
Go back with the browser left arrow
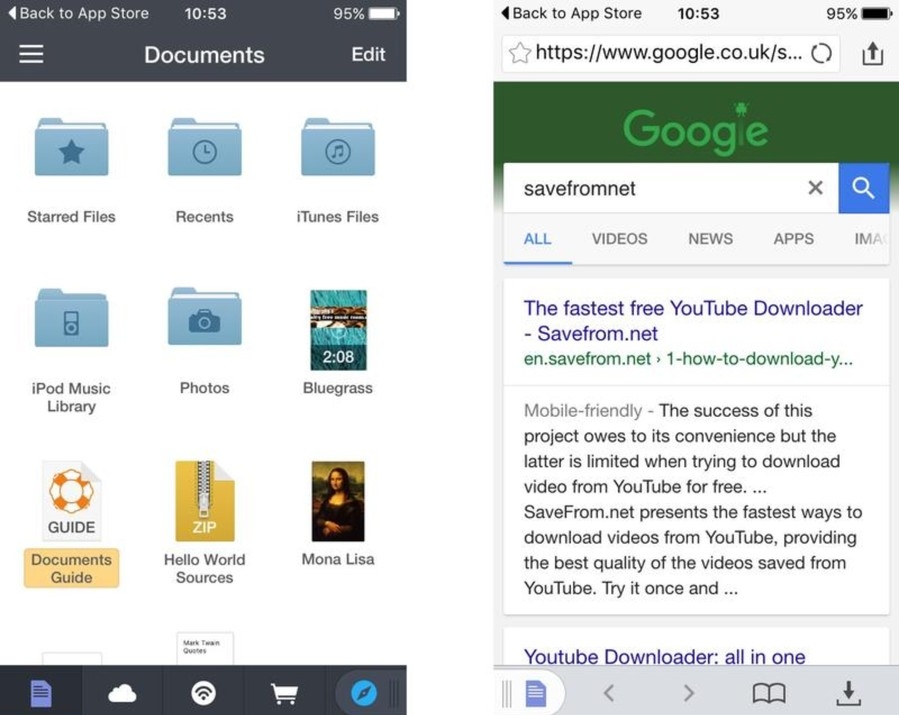click(609, 693)
